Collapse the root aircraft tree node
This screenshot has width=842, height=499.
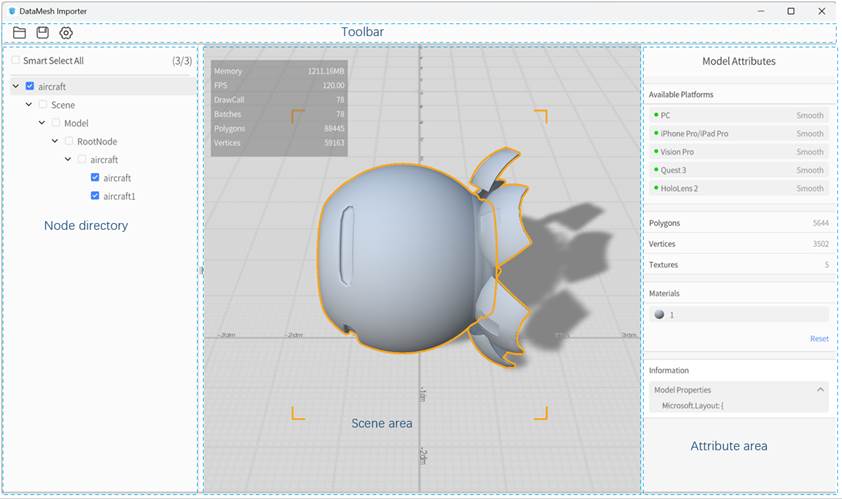pyautogui.click(x=17, y=87)
